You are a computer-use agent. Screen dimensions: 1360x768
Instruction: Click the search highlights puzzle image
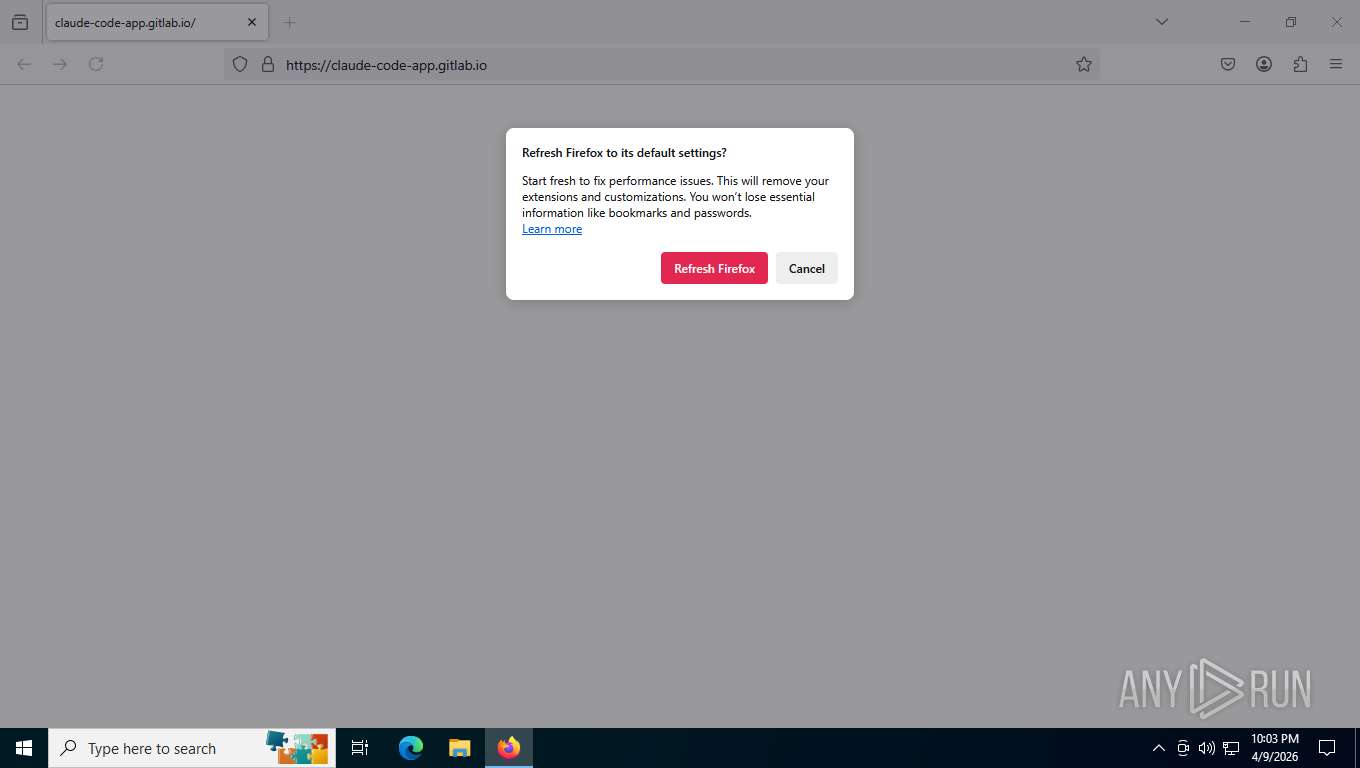click(x=297, y=748)
